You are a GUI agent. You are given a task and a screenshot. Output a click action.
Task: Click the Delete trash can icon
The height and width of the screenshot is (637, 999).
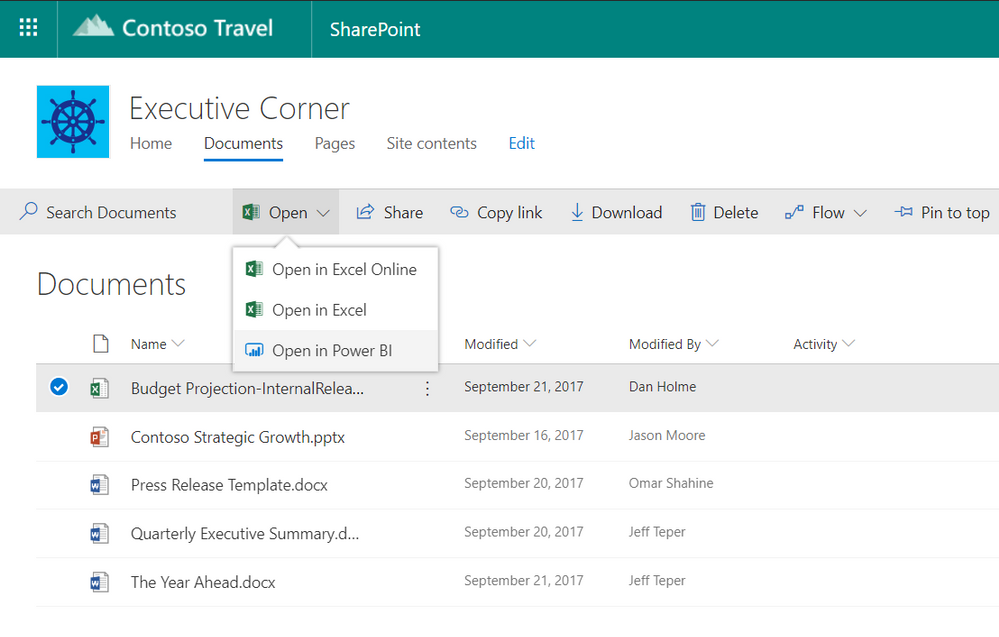tap(698, 212)
